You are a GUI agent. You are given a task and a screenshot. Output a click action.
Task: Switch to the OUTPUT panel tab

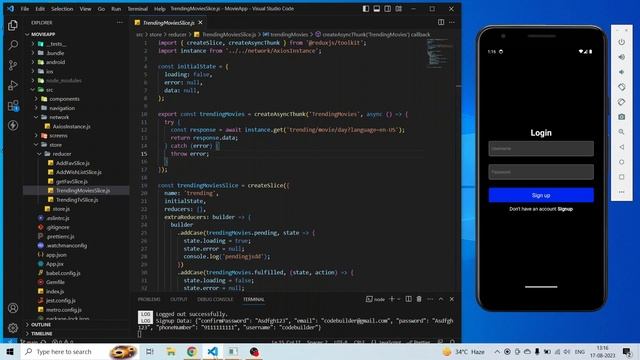179,299
